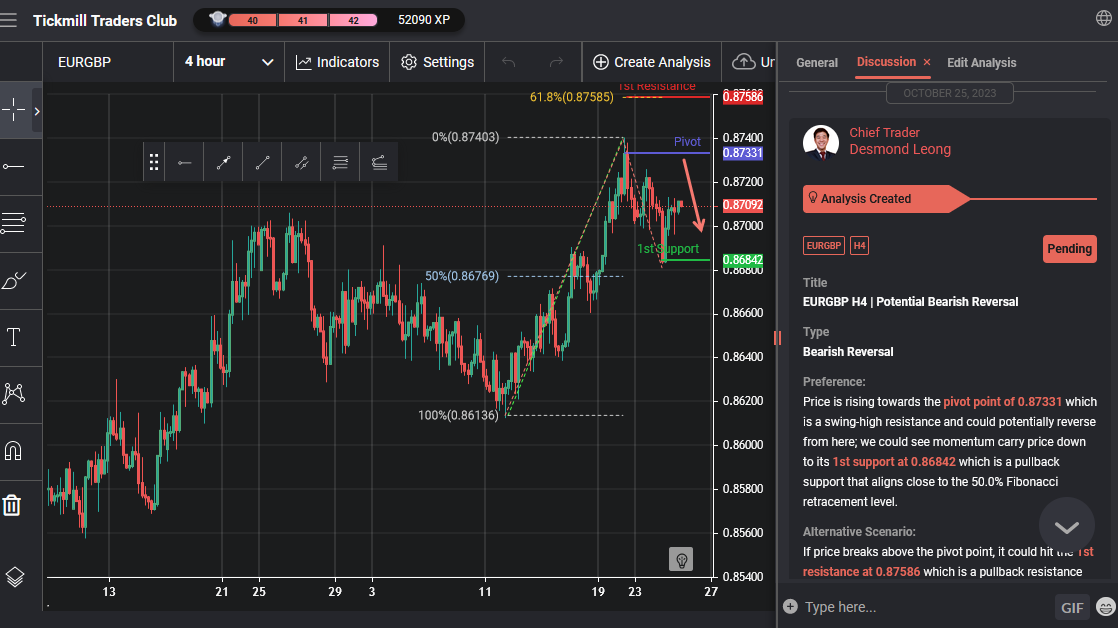Select the Fibonacci retracement tool in sidebar
1118x628 pixels.
14,223
